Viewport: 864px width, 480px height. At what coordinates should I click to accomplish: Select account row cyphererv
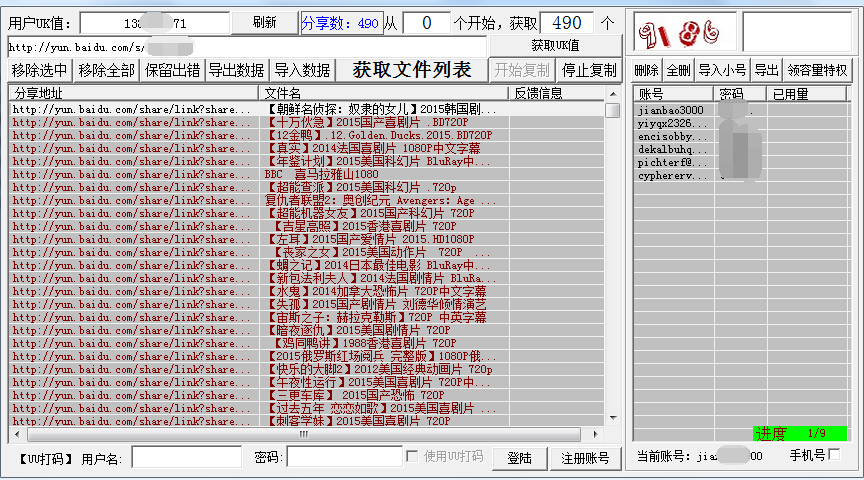tap(740, 176)
